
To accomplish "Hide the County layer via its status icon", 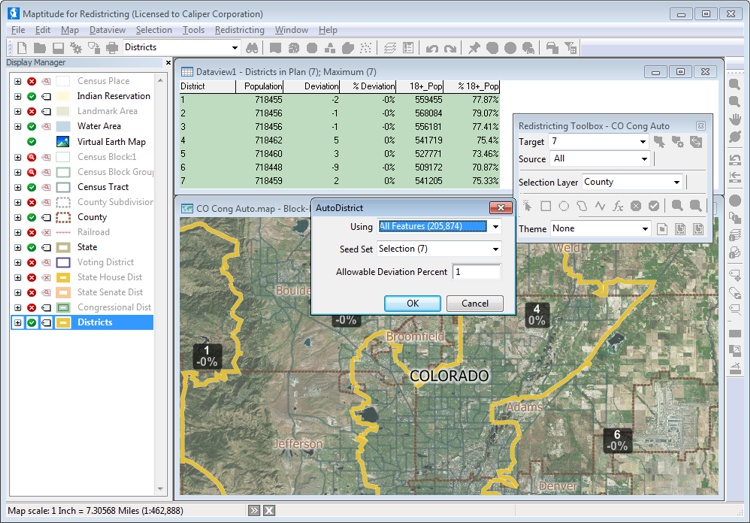I will [x=32, y=217].
